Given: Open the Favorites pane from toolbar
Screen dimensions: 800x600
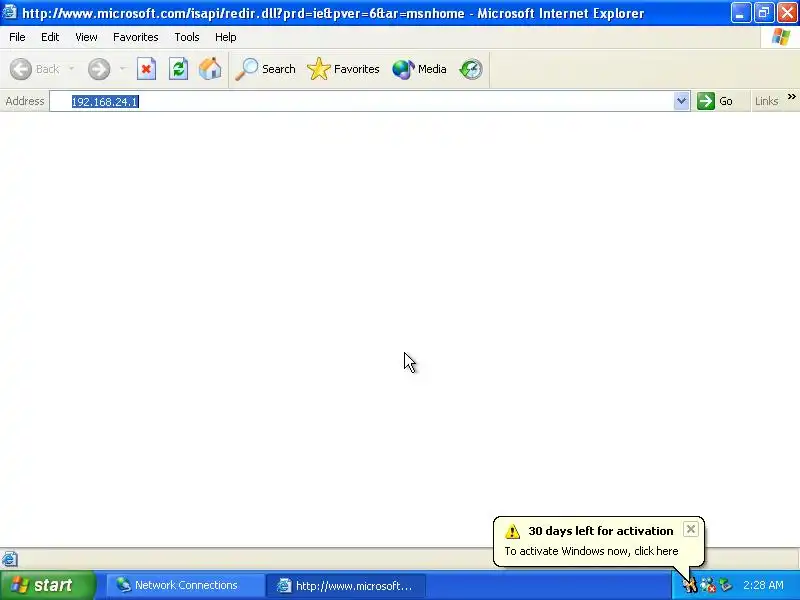Looking at the screenshot, I should coord(343,69).
